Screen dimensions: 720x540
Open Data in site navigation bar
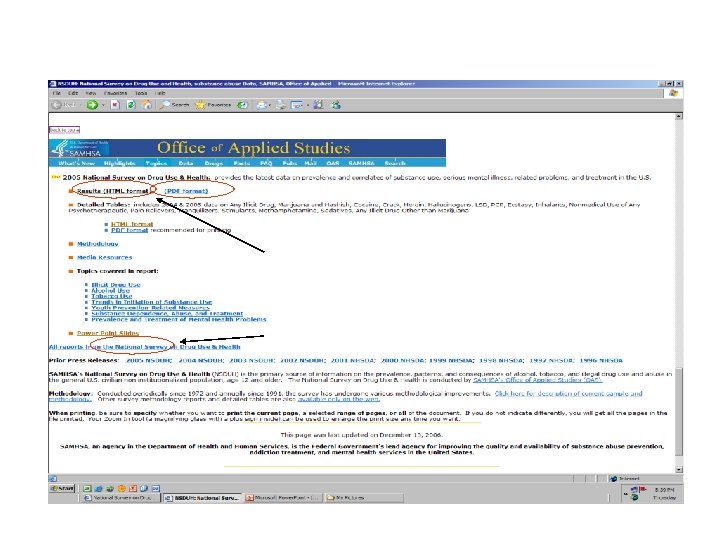click(x=186, y=163)
